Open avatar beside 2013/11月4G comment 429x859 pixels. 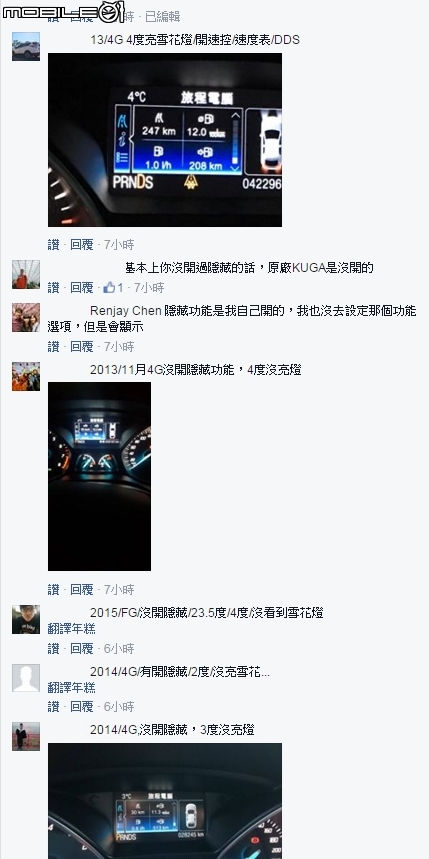(26, 376)
